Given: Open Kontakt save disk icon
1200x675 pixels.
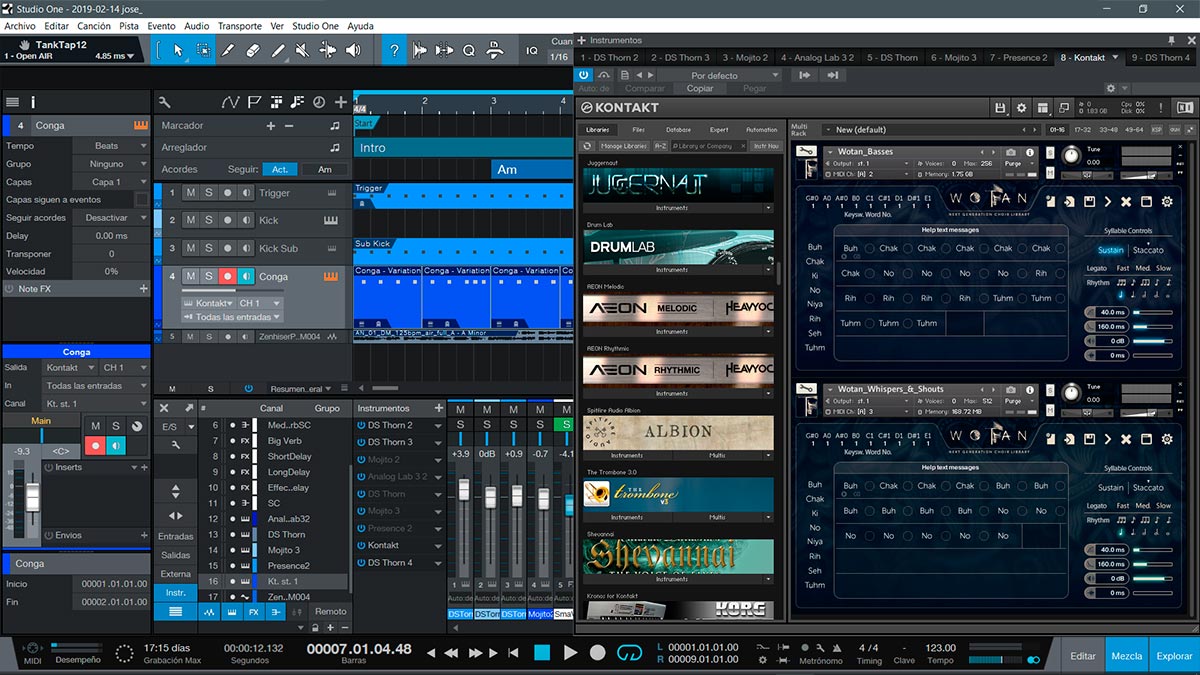Looking at the screenshot, I should 1000,108.
